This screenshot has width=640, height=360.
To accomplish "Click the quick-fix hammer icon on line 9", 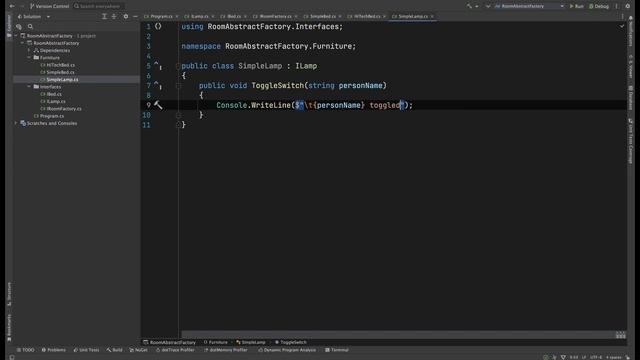I will [158, 105].
